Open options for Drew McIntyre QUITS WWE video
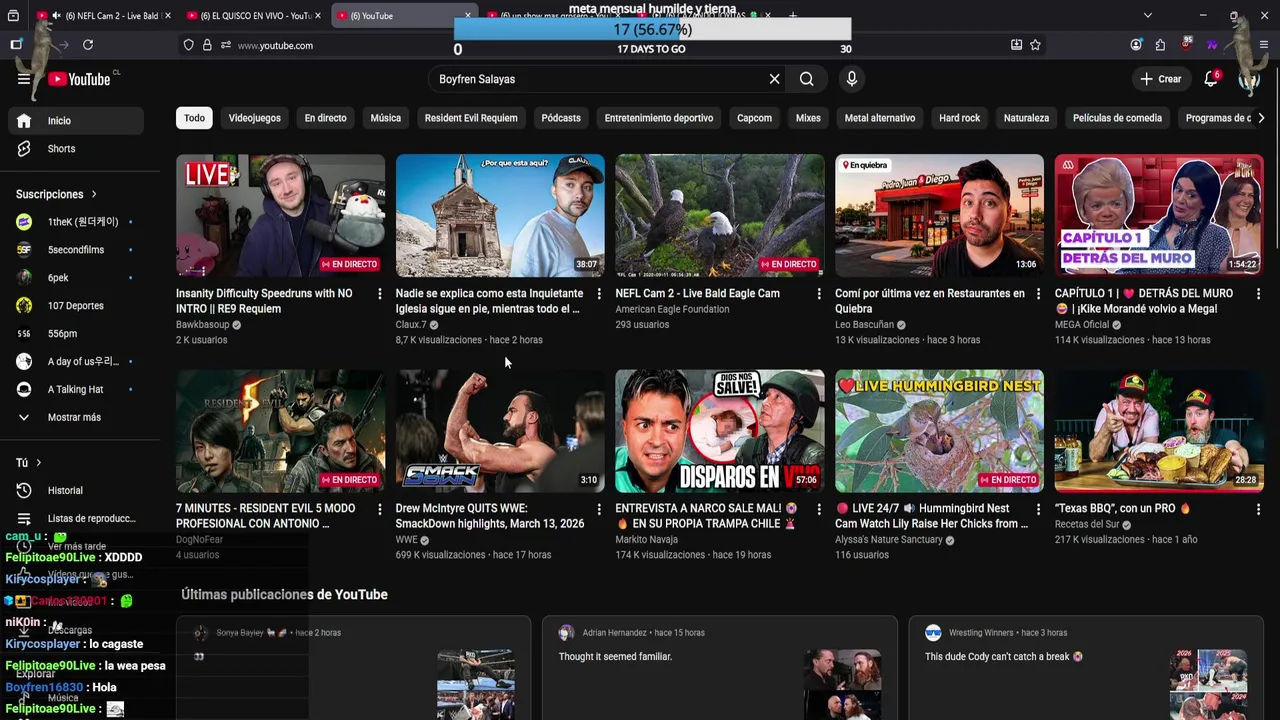 [x=599, y=509]
